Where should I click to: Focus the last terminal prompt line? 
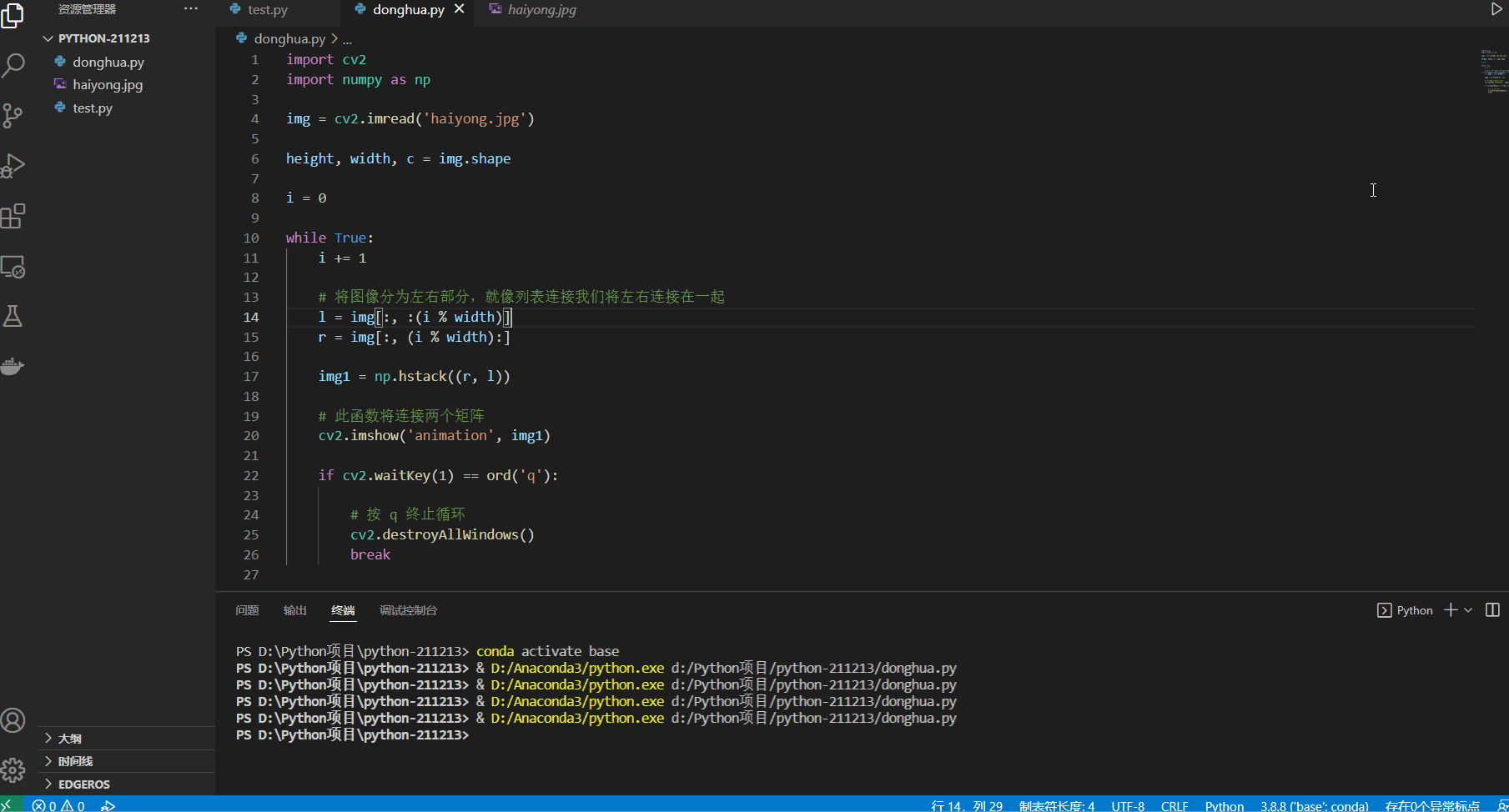pyautogui.click(x=353, y=735)
